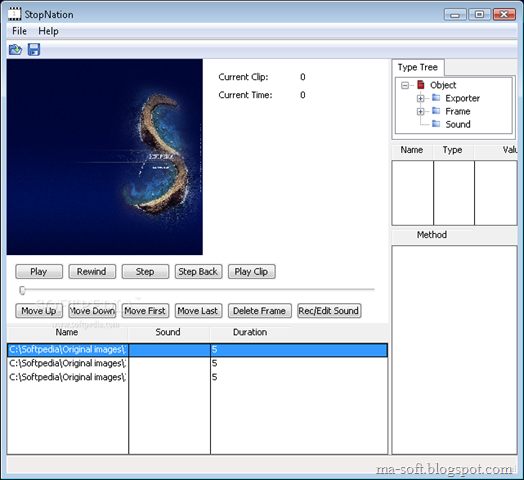Click the save floppy disk icon
The height and width of the screenshot is (480, 524).
click(x=34, y=49)
